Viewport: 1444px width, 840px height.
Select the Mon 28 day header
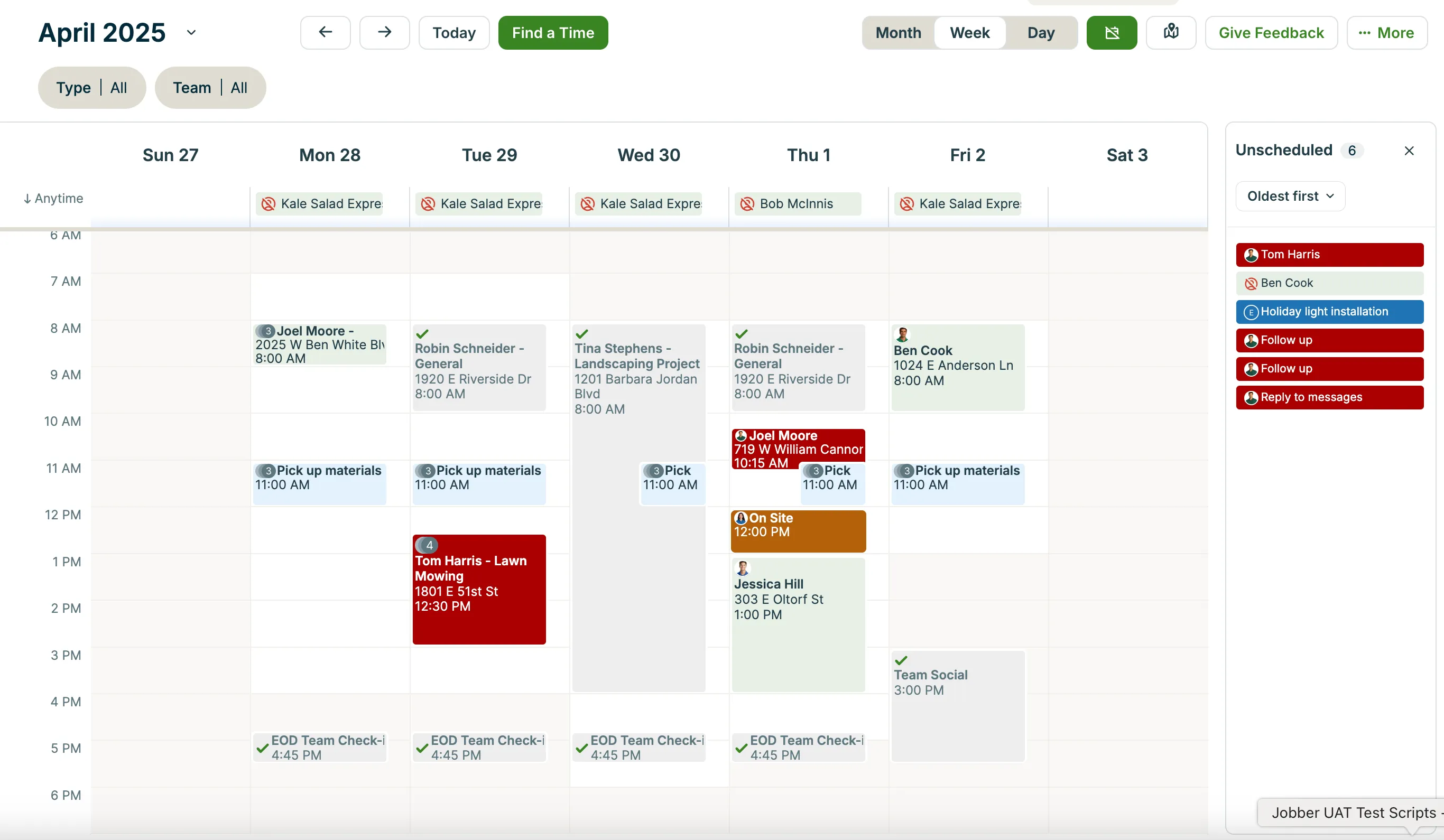[x=329, y=155]
